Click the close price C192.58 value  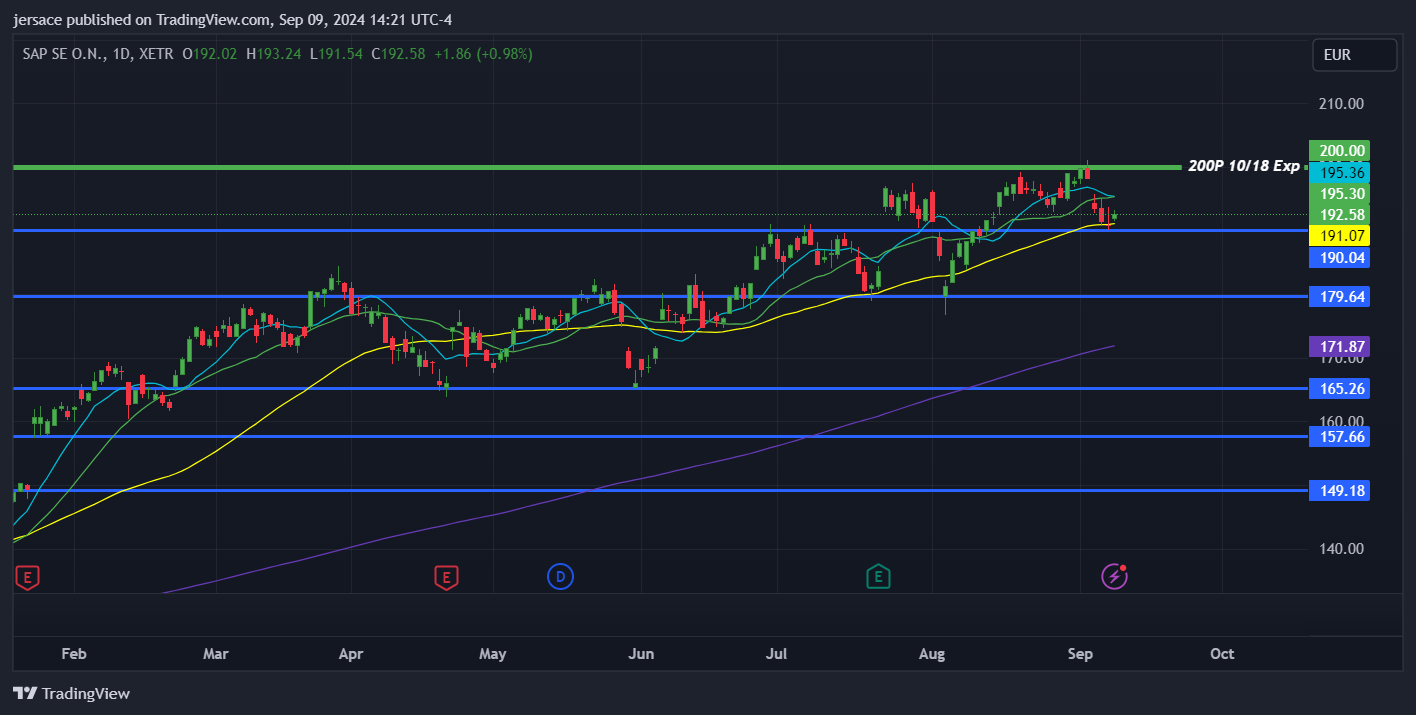[399, 54]
